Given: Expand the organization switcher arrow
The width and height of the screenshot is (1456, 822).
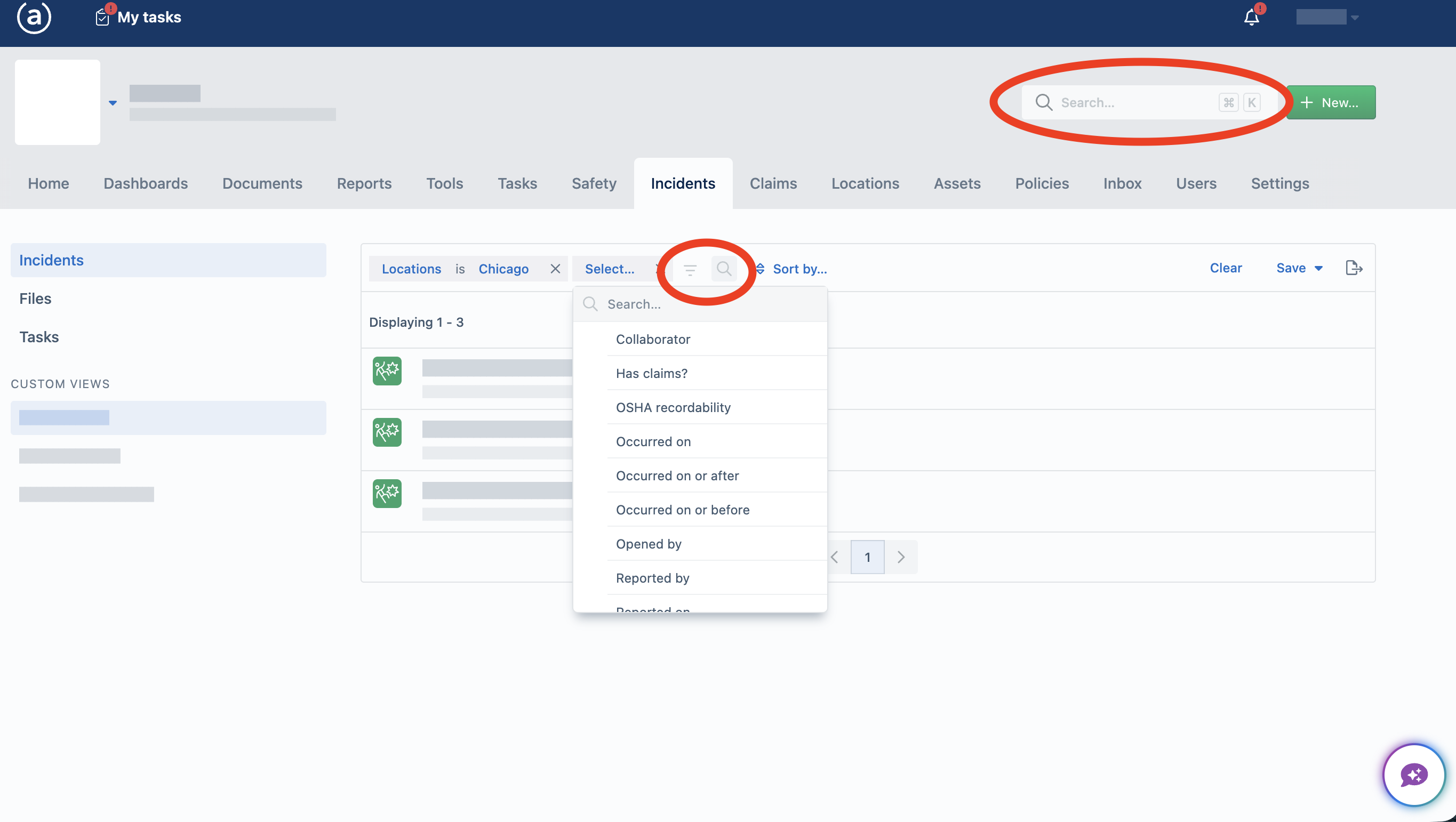Looking at the screenshot, I should pos(113,103).
